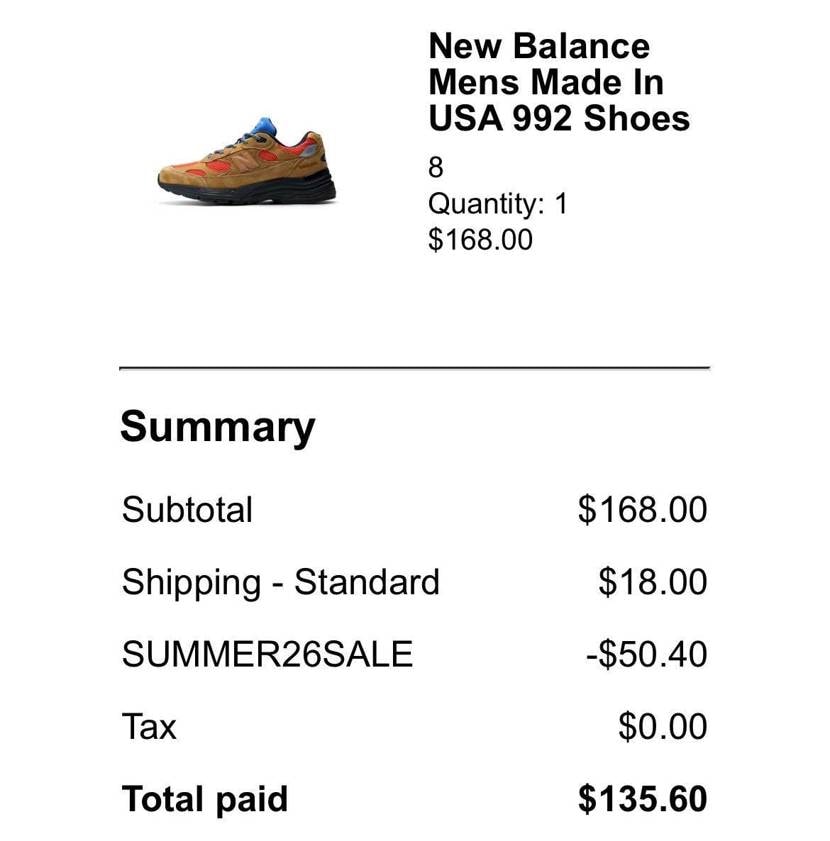Click the Subtotal label
This screenshot has width=830, height=841.
[x=187, y=509]
